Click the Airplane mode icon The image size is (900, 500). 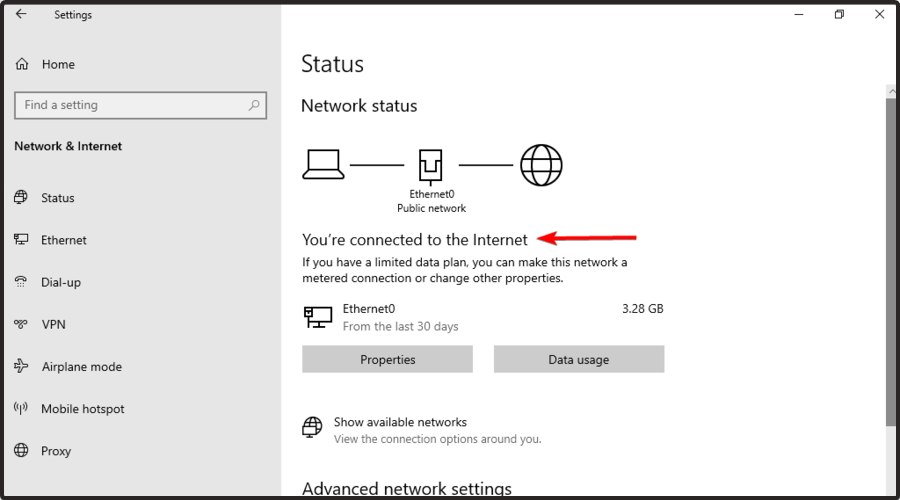coord(21,367)
